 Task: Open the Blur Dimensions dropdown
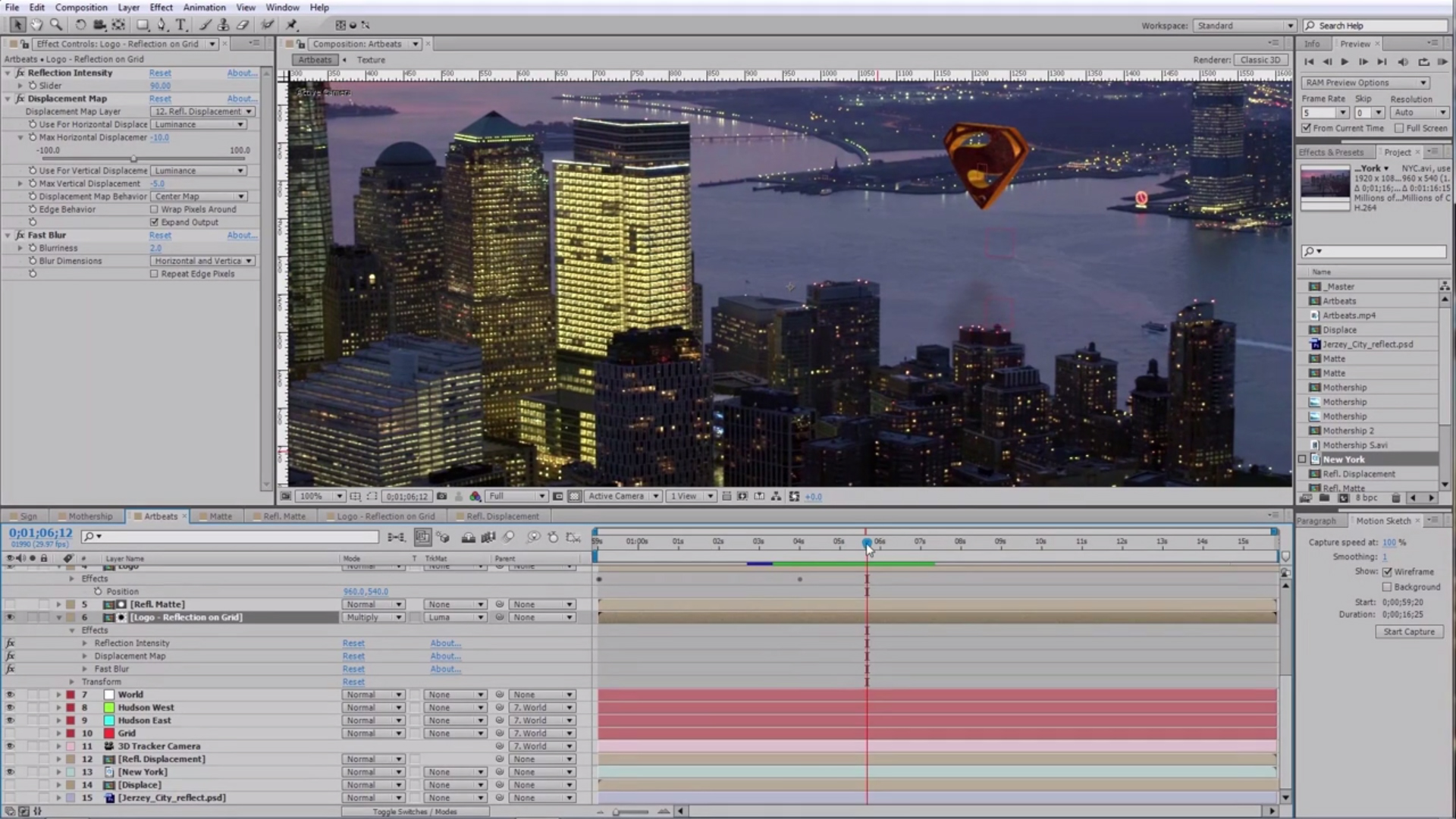pyautogui.click(x=202, y=261)
